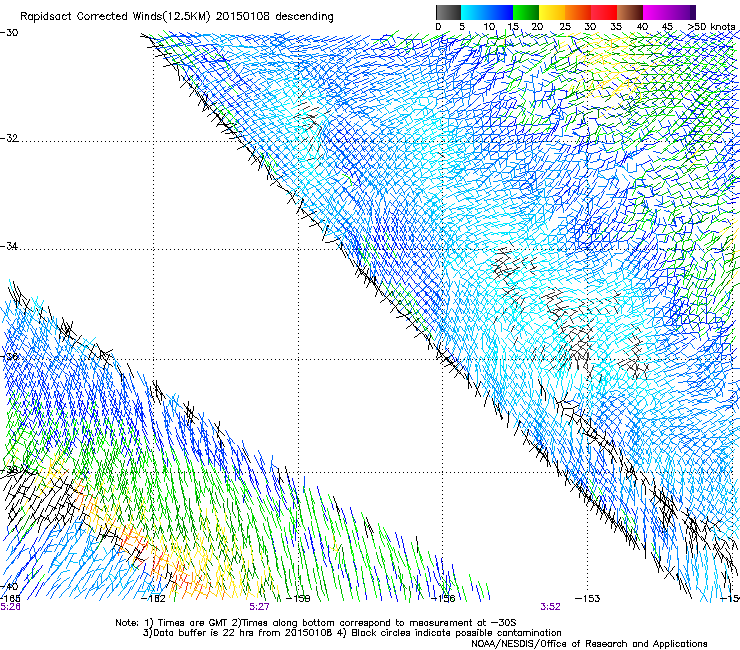This screenshot has width=740, height=650.
Task: Click the -30 latitude axis label
Action: pos(9,33)
